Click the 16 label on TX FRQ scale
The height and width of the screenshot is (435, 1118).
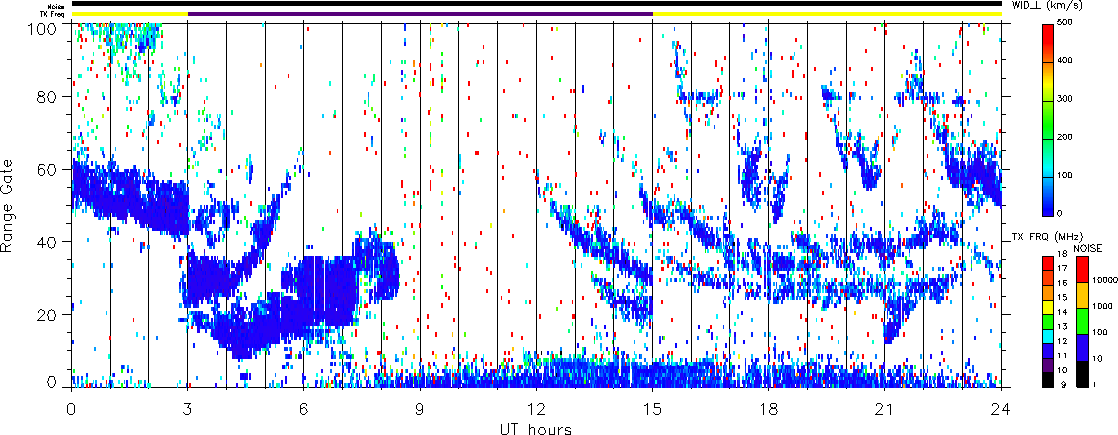tap(1062, 283)
